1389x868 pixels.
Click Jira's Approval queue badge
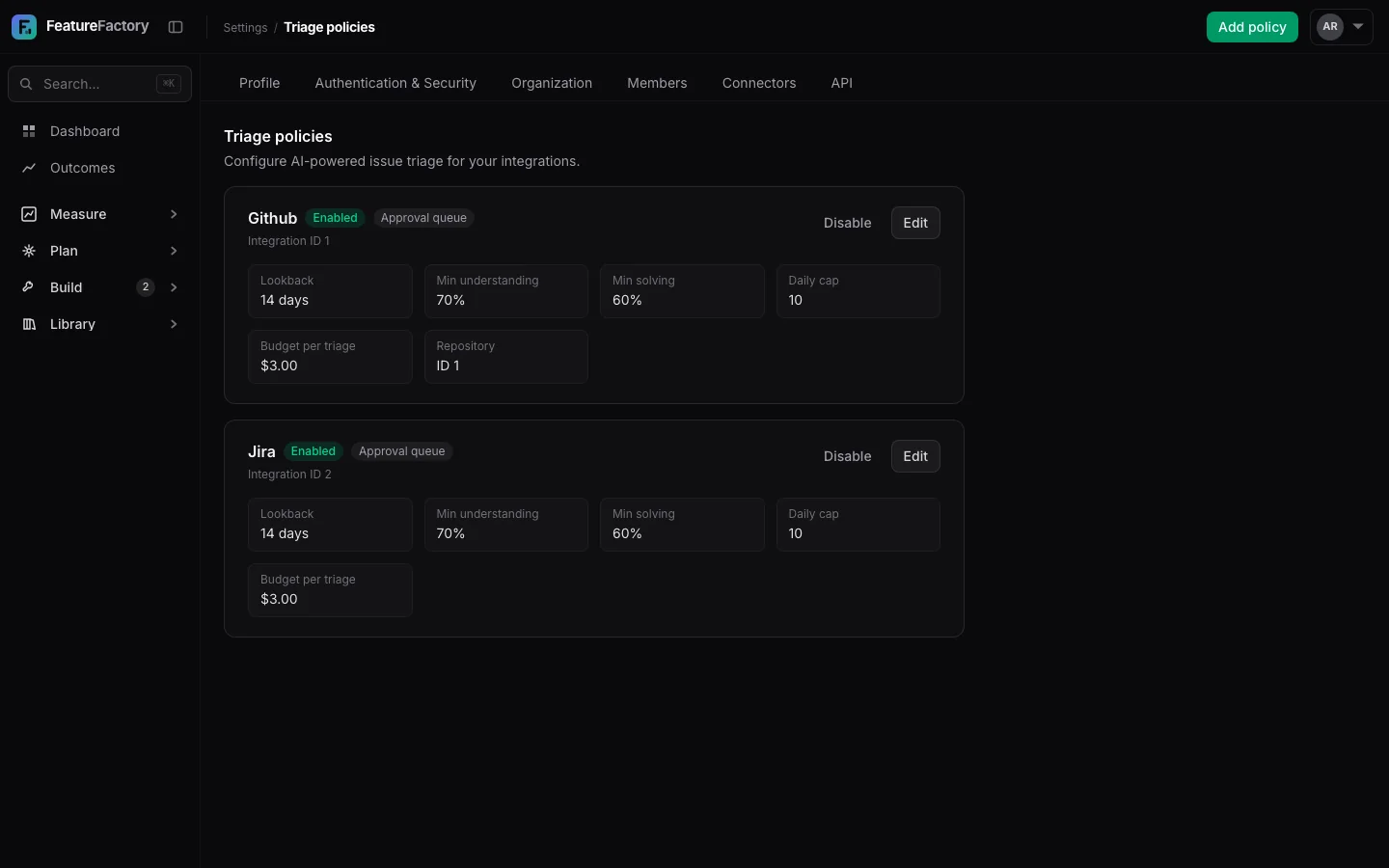(401, 451)
